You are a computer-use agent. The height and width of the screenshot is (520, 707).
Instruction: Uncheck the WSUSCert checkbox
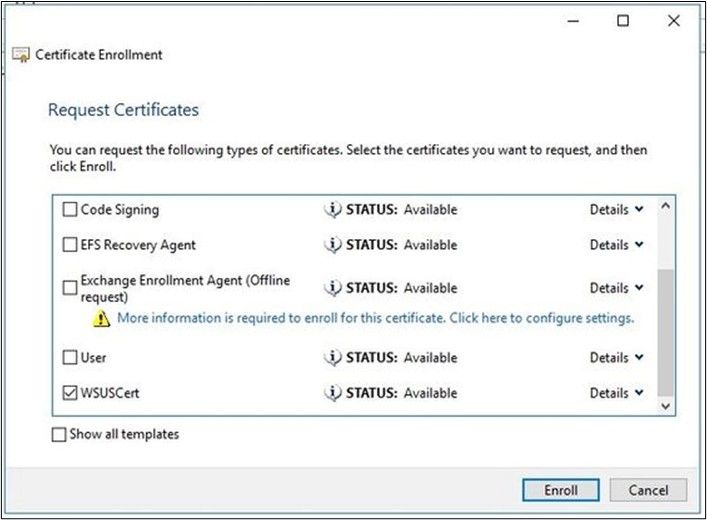pyautogui.click(x=70, y=393)
